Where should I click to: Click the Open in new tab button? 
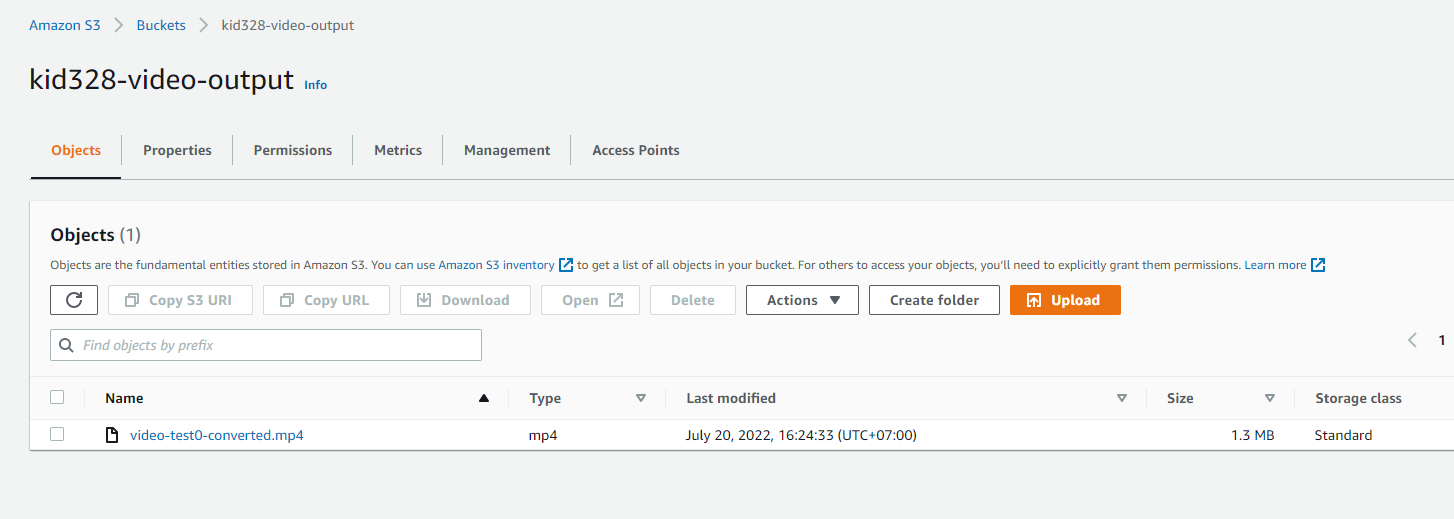[590, 300]
